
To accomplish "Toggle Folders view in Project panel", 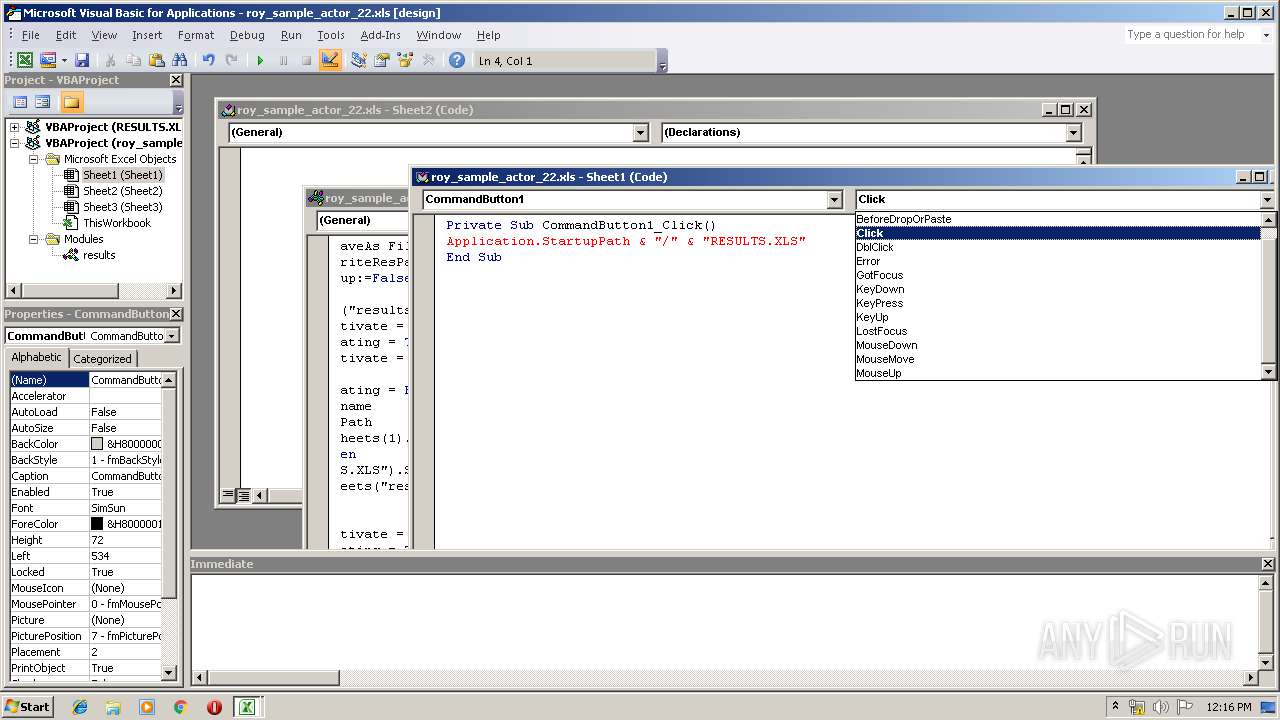I will [71, 102].
